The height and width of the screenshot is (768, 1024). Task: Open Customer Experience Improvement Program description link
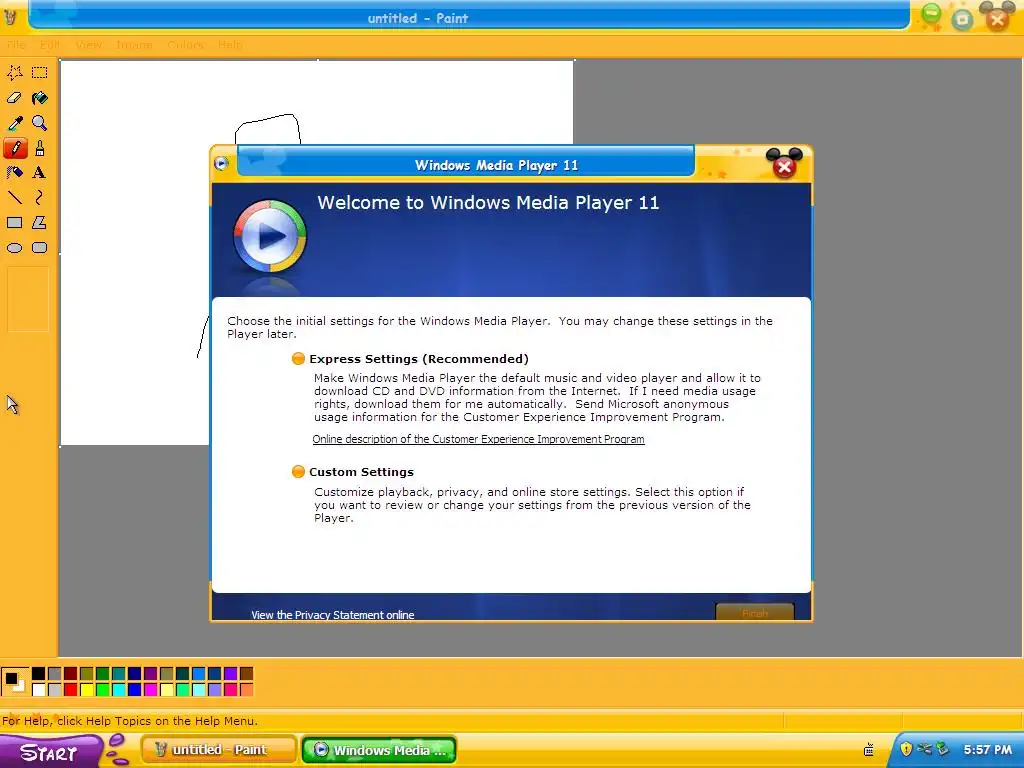tap(478, 439)
